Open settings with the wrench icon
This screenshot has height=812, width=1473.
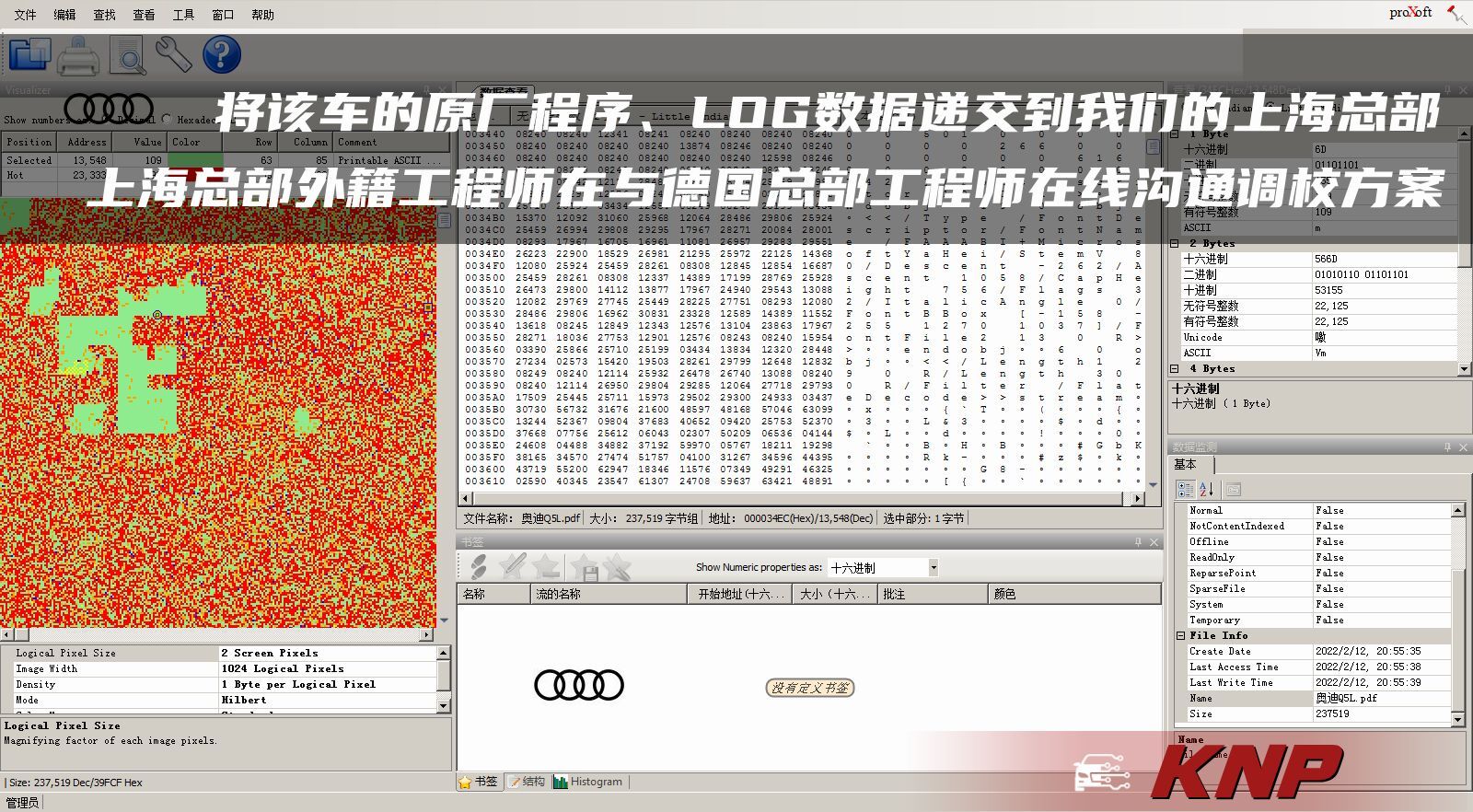pos(173,55)
